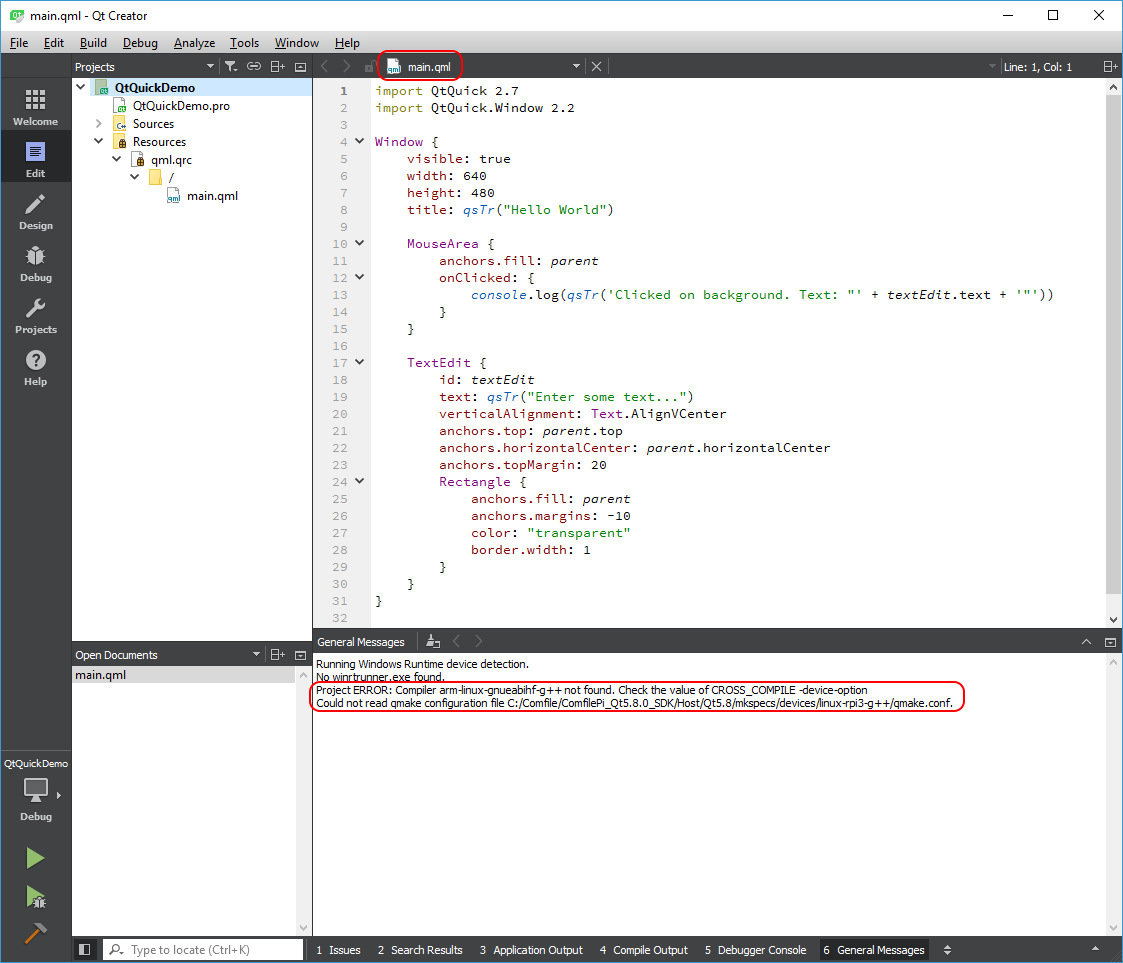Open Debug mode in sidebar

click(35, 262)
